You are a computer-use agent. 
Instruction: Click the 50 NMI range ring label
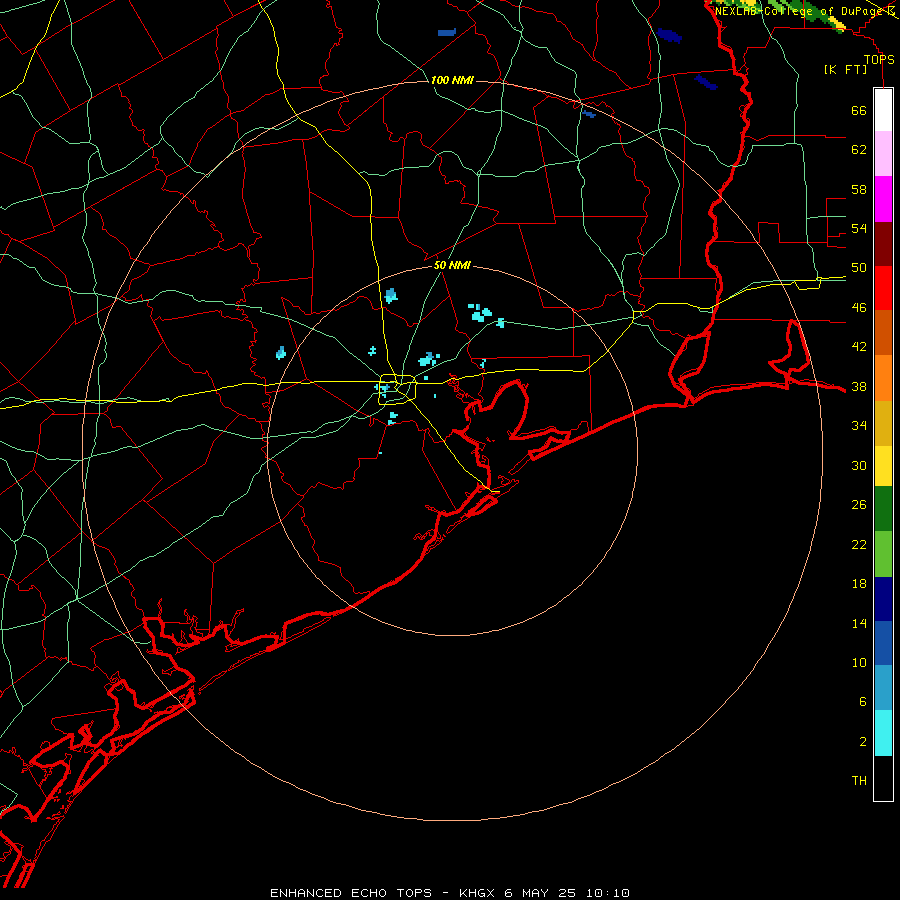coord(452,265)
